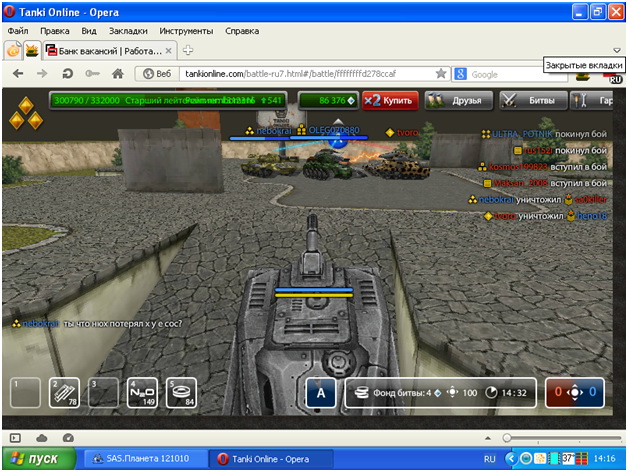This screenshot has width=628, height=472.
Task: Click the empty first supply slot
Action: [26, 392]
